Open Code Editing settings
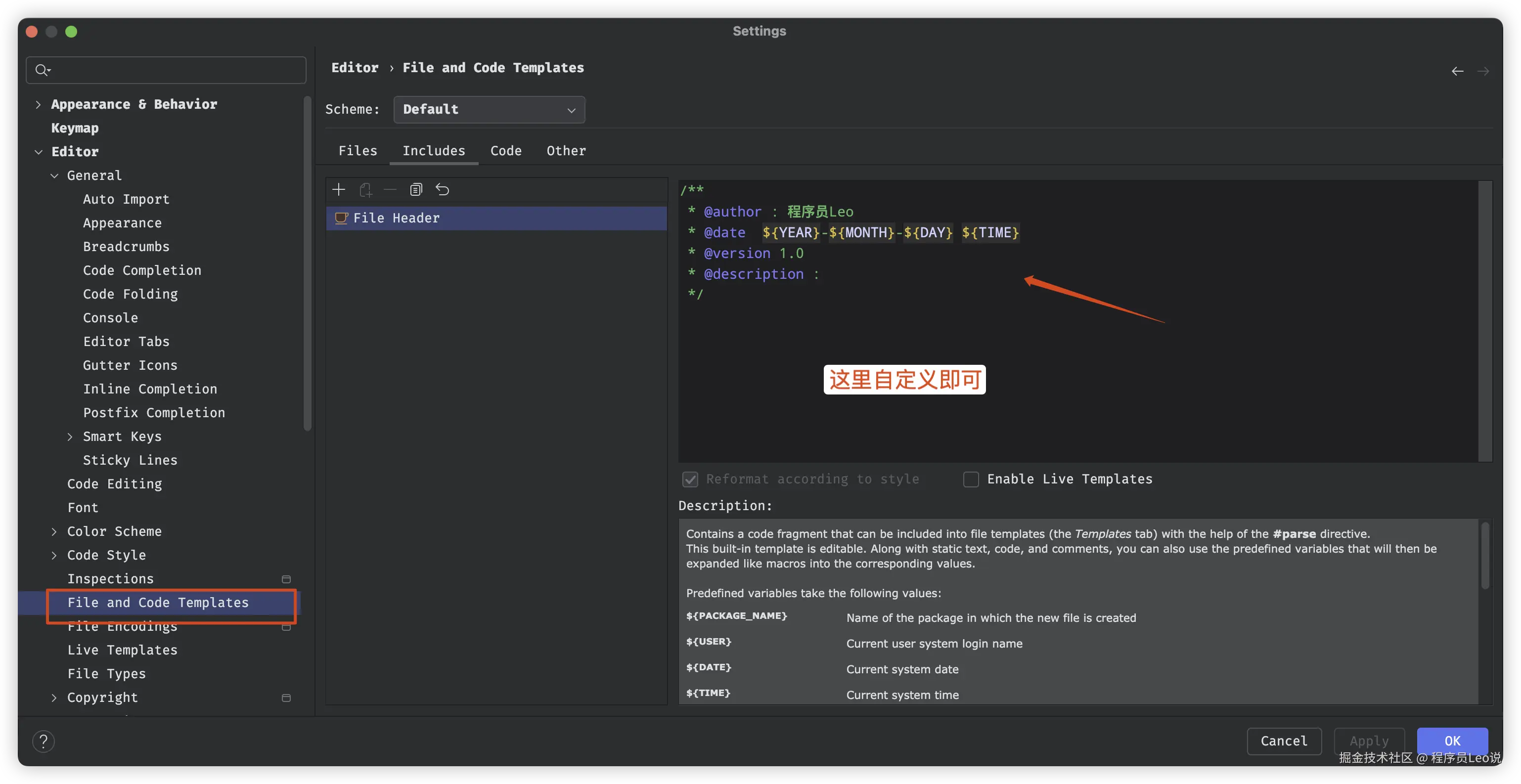 coord(115,484)
